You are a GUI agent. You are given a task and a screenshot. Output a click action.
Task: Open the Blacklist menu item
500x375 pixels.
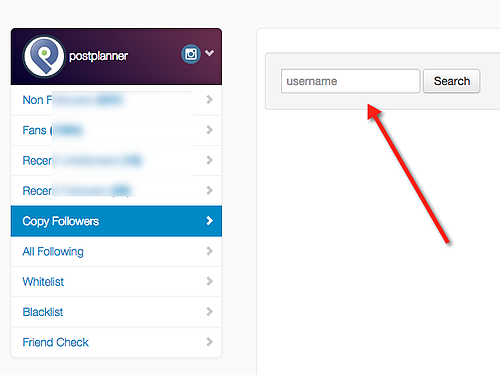coord(116,312)
